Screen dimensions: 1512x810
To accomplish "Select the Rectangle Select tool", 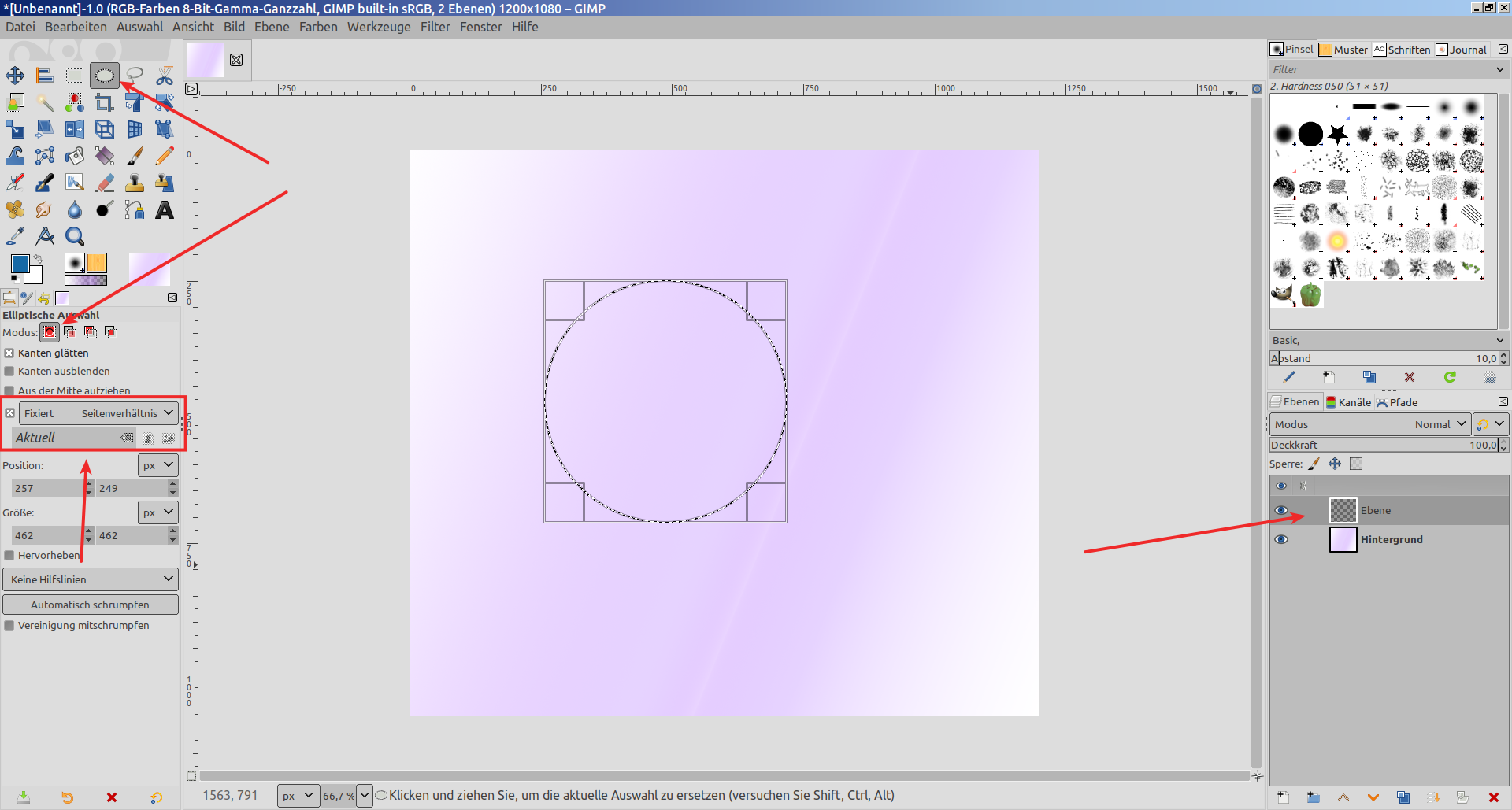I will pos(75,76).
